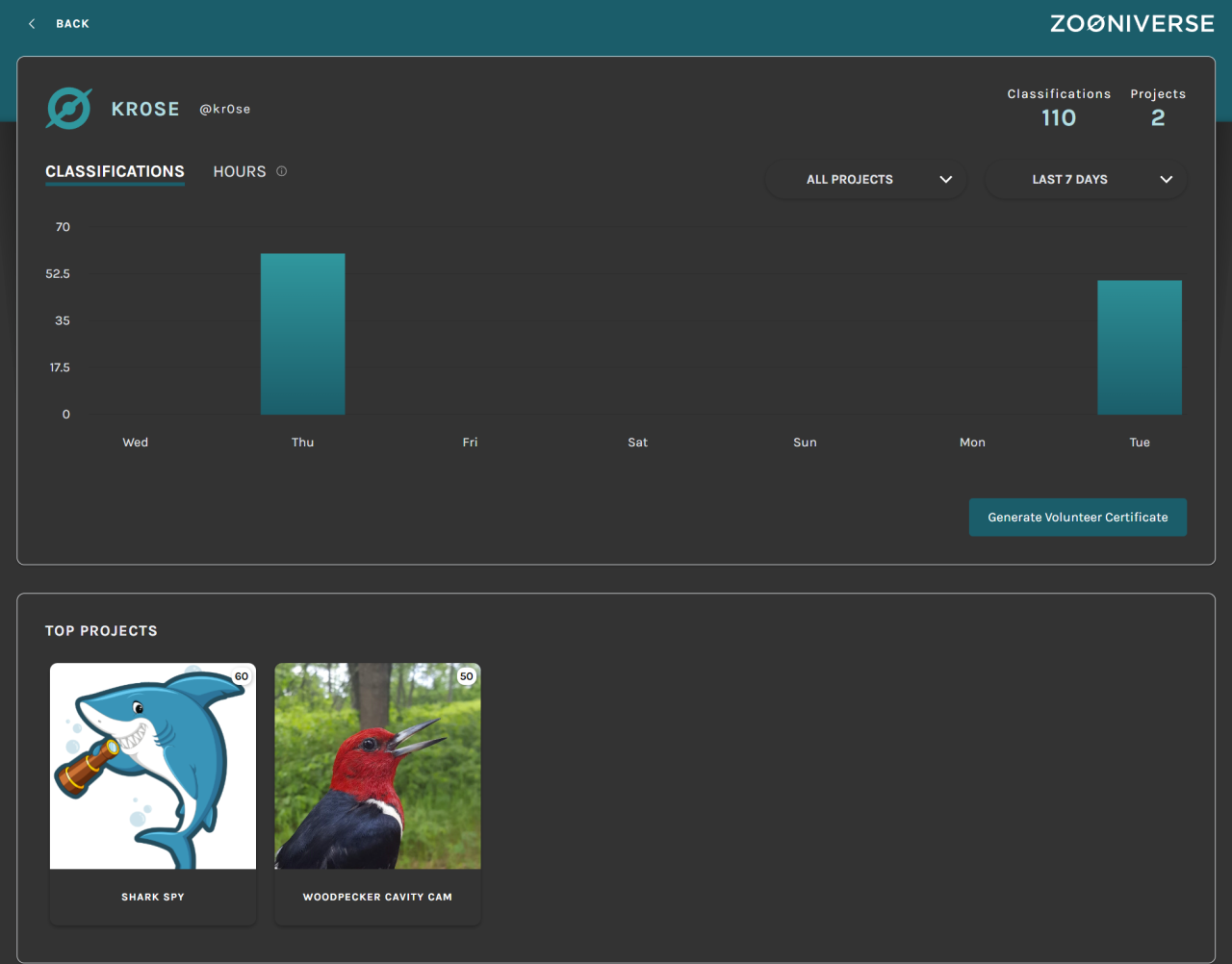The height and width of the screenshot is (964, 1232).
Task: Click the Wed axis label
Action: pyautogui.click(x=136, y=443)
